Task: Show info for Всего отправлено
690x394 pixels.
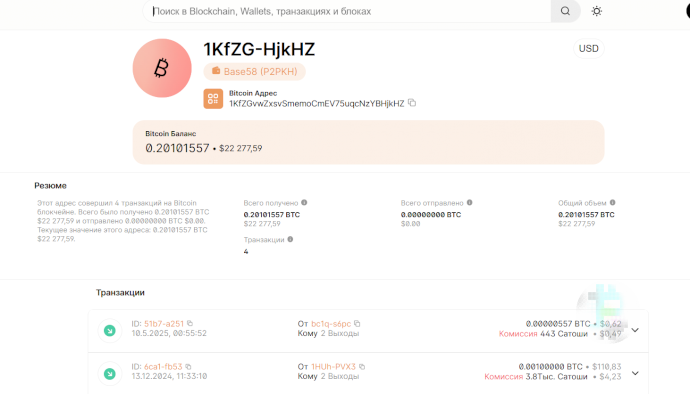Action: (470, 203)
